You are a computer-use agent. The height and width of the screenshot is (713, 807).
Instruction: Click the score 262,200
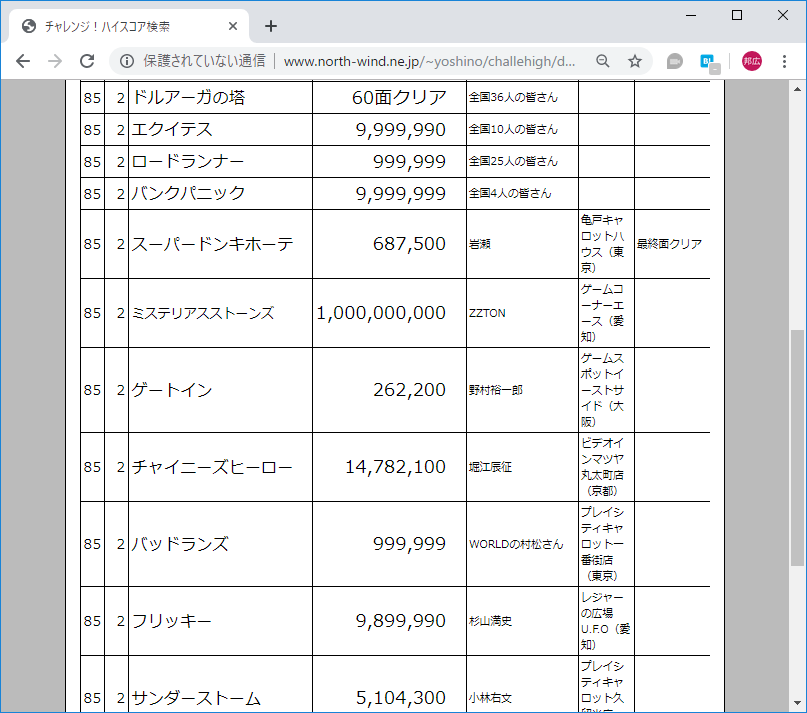(409, 390)
